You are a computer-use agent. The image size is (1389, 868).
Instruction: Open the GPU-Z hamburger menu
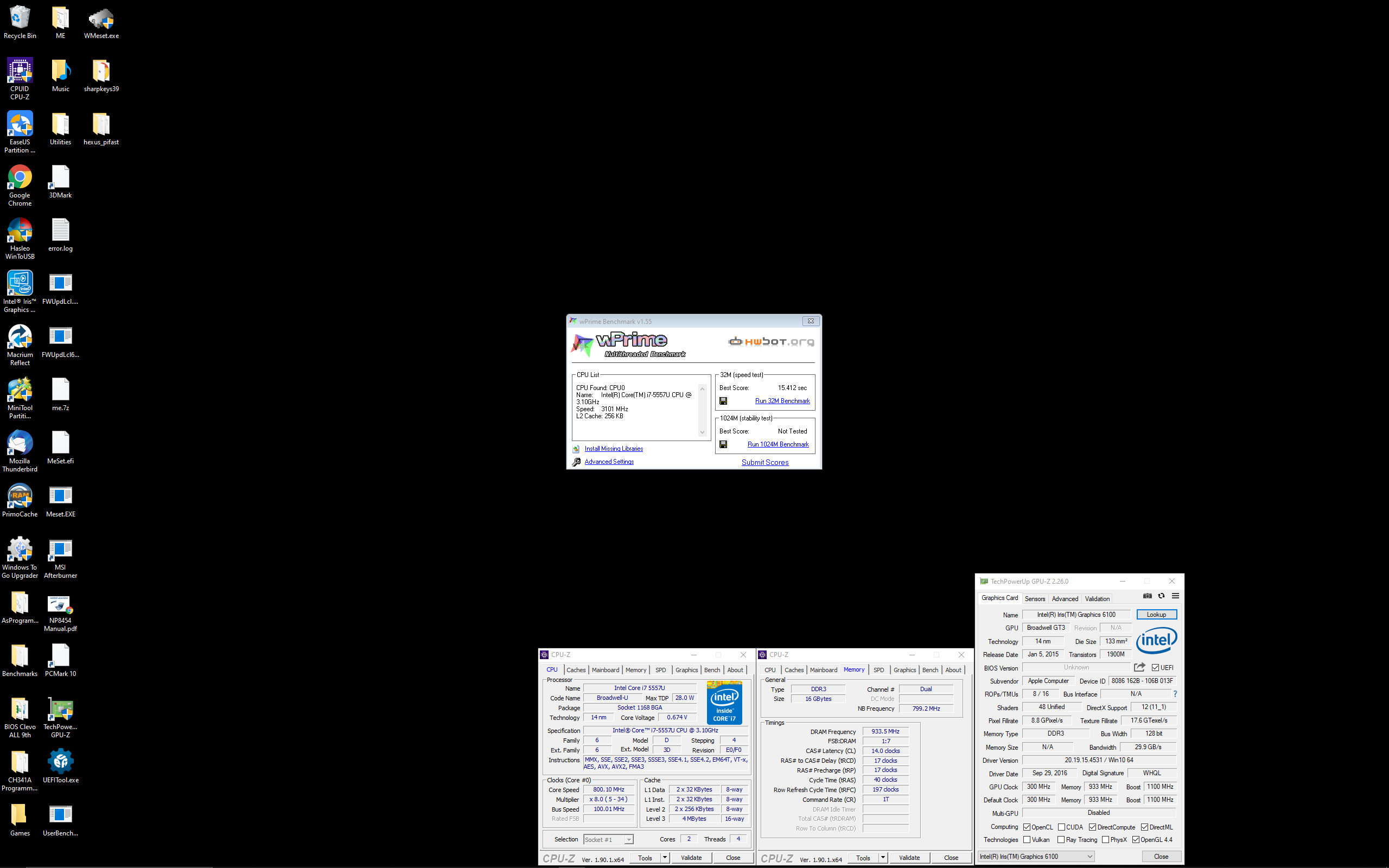[x=1175, y=596]
